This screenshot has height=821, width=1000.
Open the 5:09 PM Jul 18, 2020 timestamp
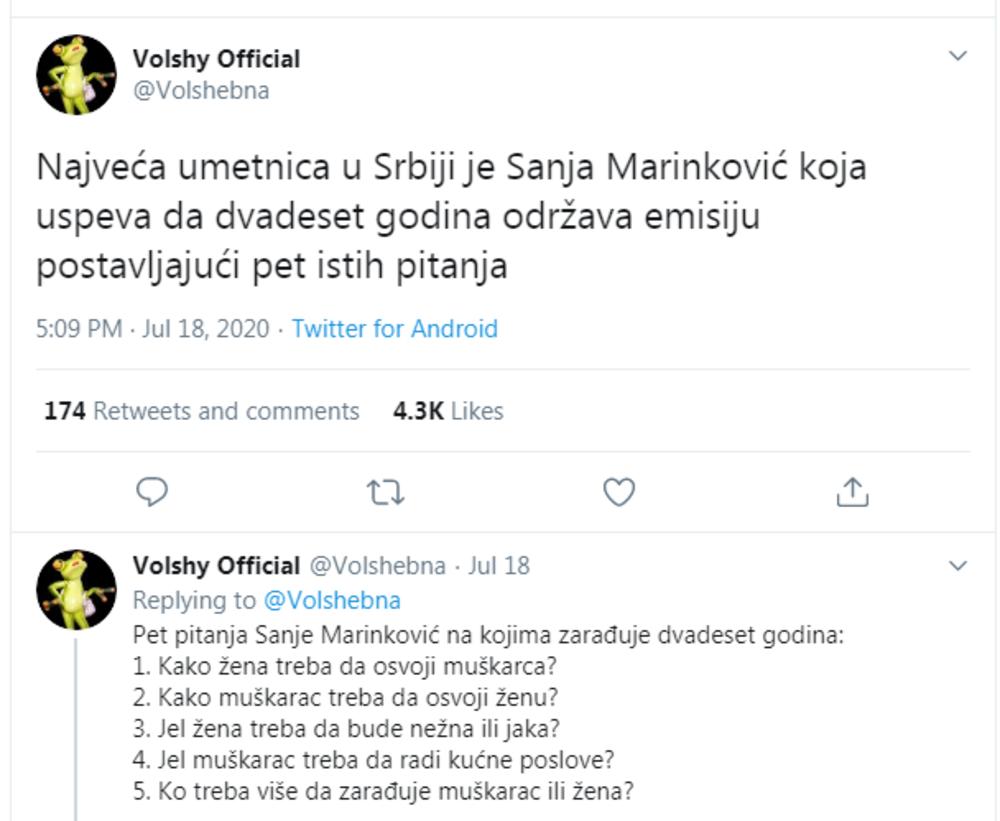pyautogui.click(x=152, y=329)
